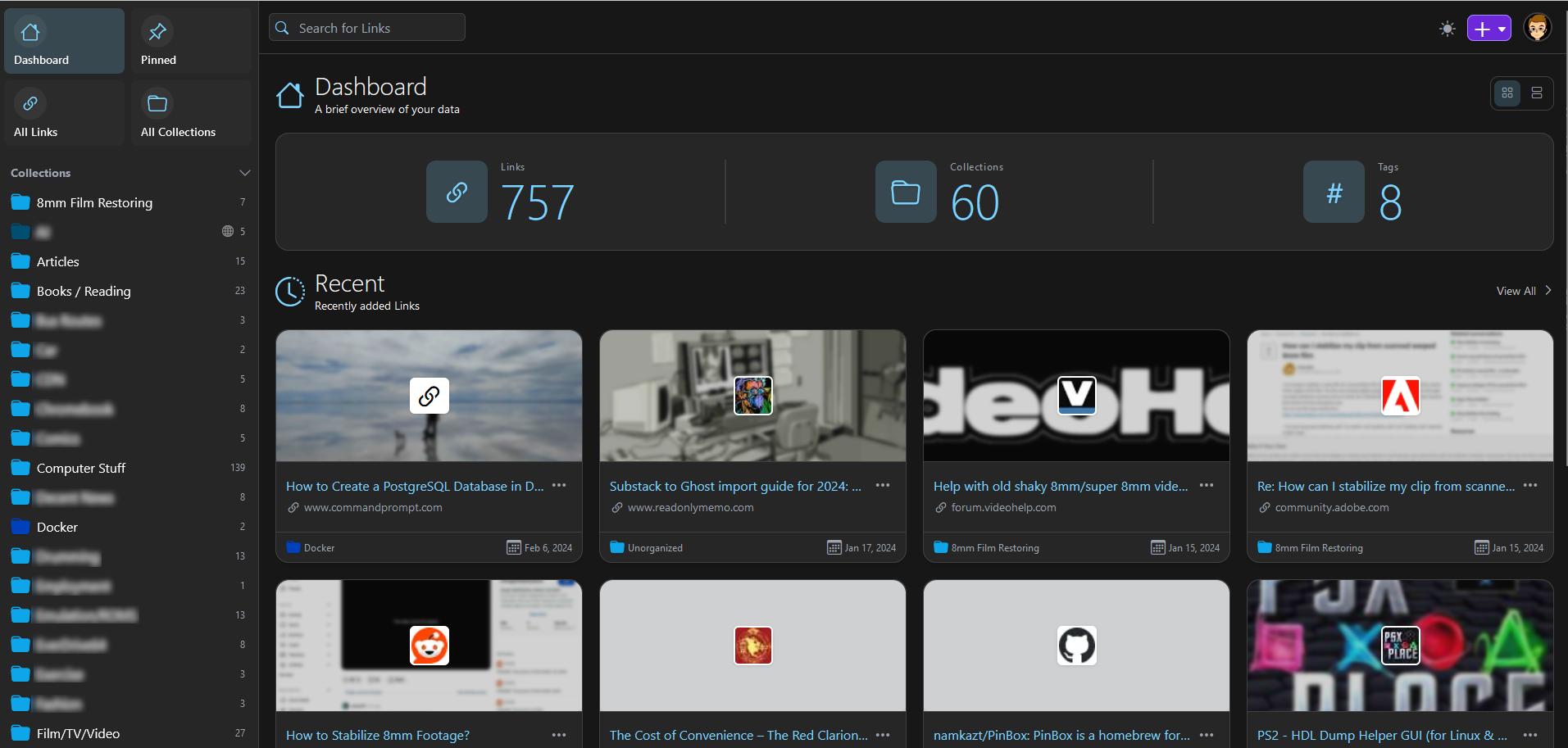Click the Tags hashtag icon

pyautogui.click(x=1334, y=192)
